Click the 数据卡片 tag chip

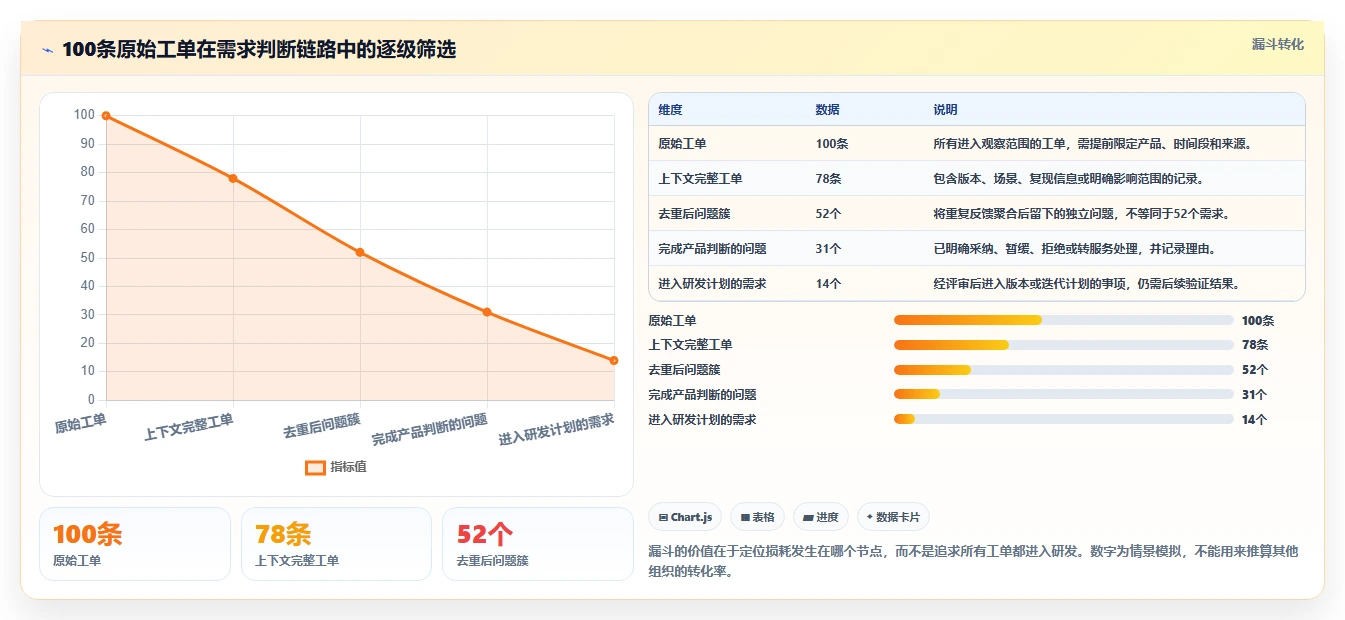point(893,517)
